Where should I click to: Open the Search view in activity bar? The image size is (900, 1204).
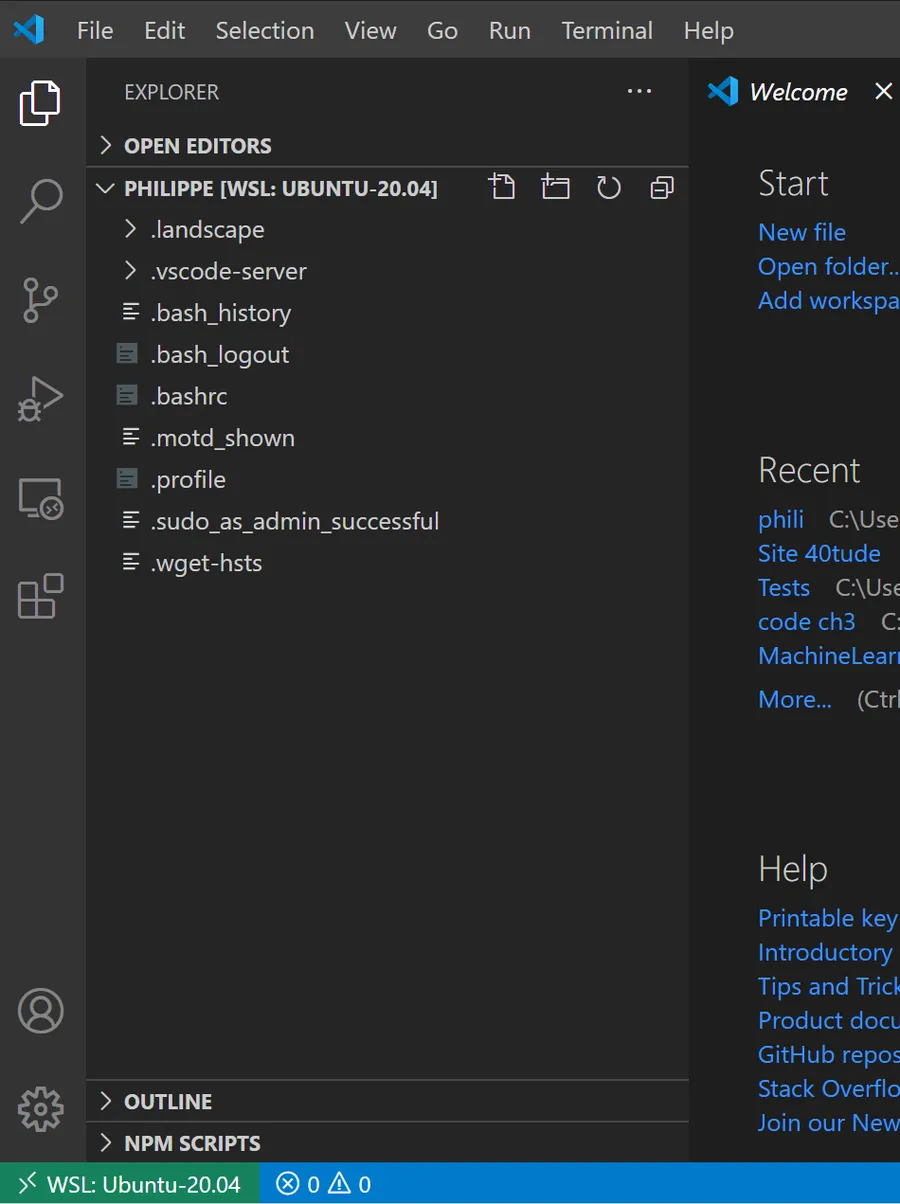click(x=41, y=201)
